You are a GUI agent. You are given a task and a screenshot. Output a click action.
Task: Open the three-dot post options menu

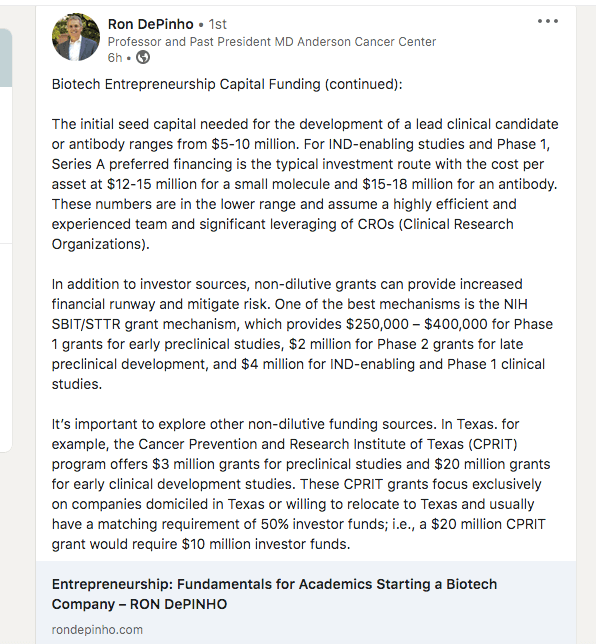pyautogui.click(x=548, y=21)
